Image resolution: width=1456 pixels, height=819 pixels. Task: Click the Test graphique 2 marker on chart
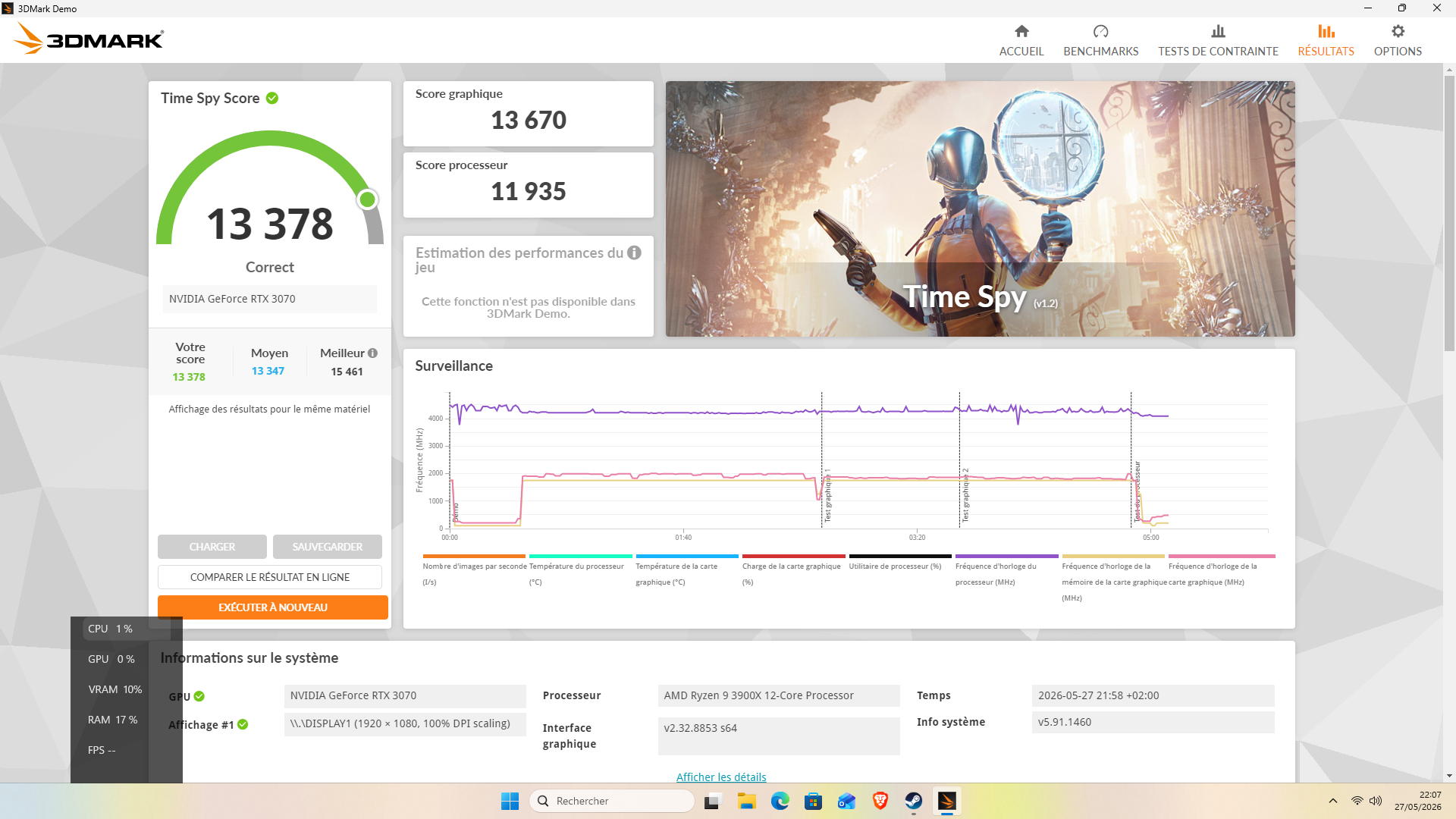click(x=965, y=494)
